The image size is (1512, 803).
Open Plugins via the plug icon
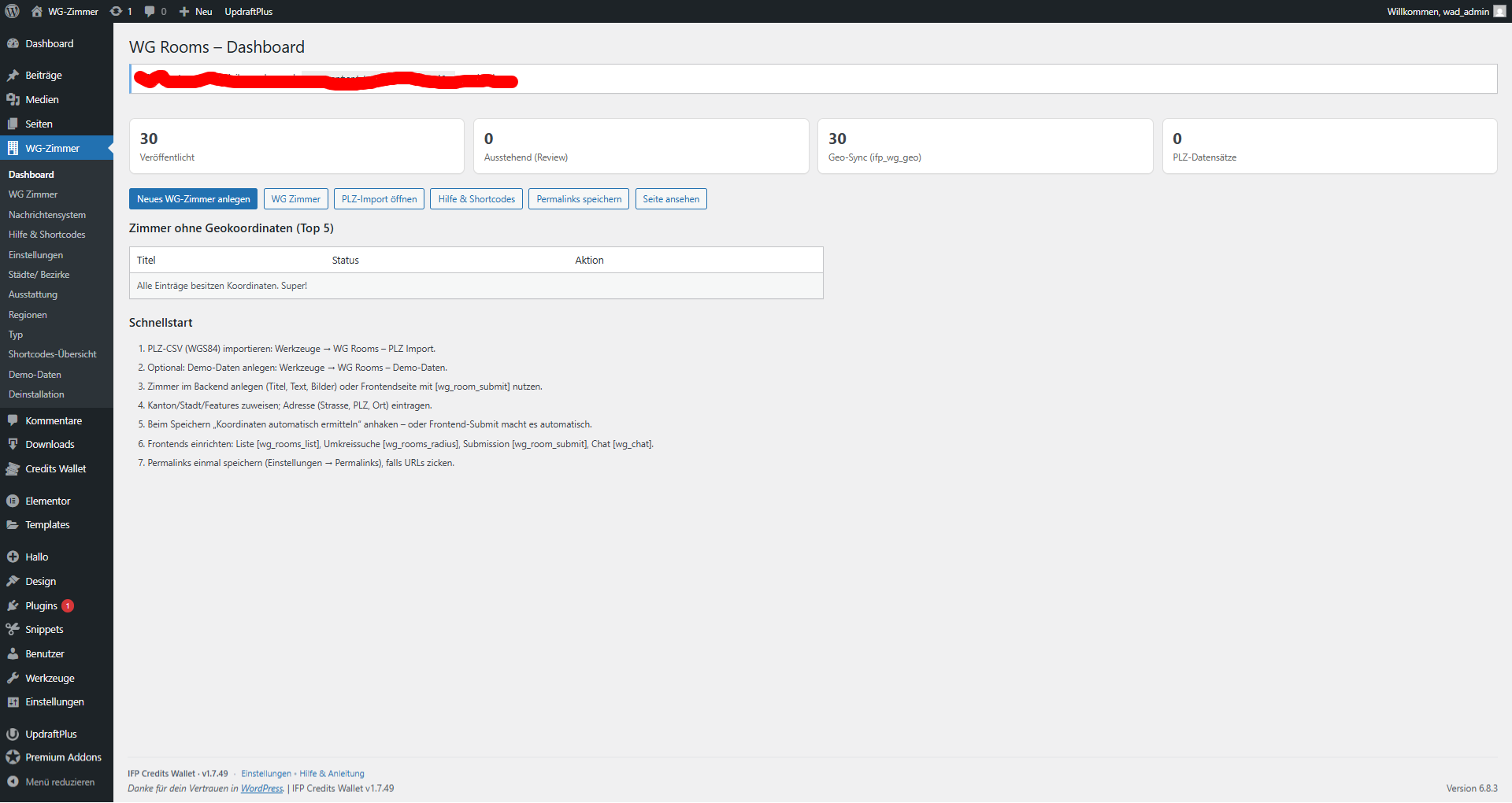13,605
